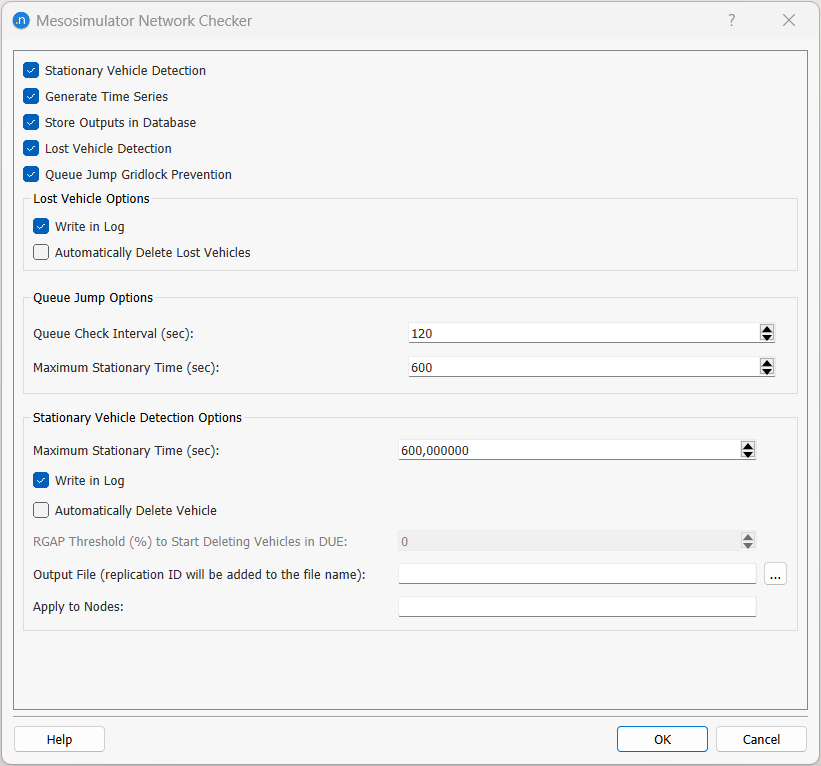Dismiss the dialog with Cancel

coord(761,739)
